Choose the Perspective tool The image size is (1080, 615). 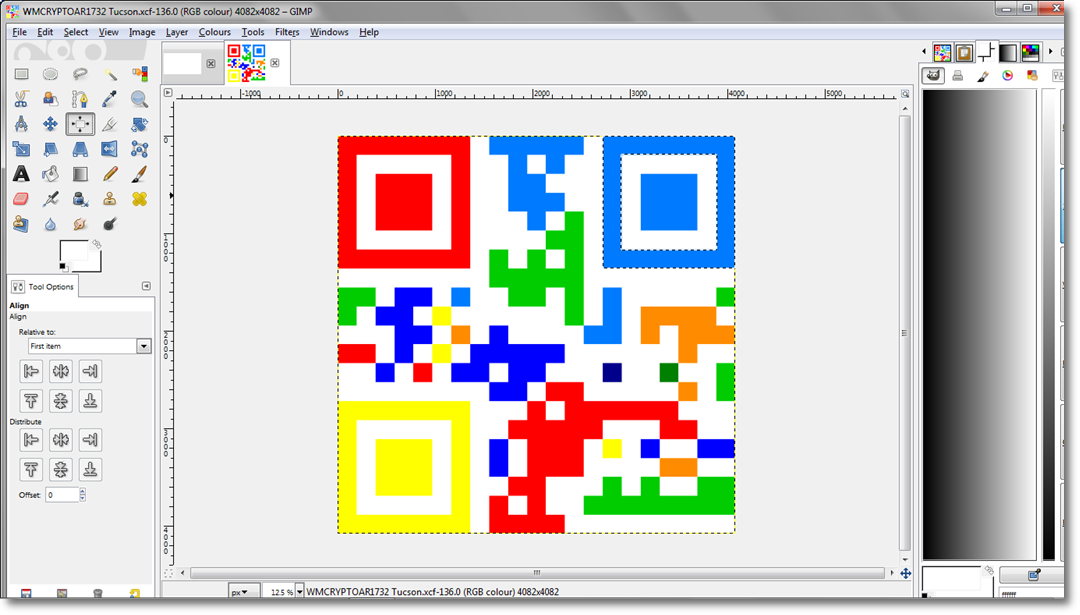click(x=80, y=149)
